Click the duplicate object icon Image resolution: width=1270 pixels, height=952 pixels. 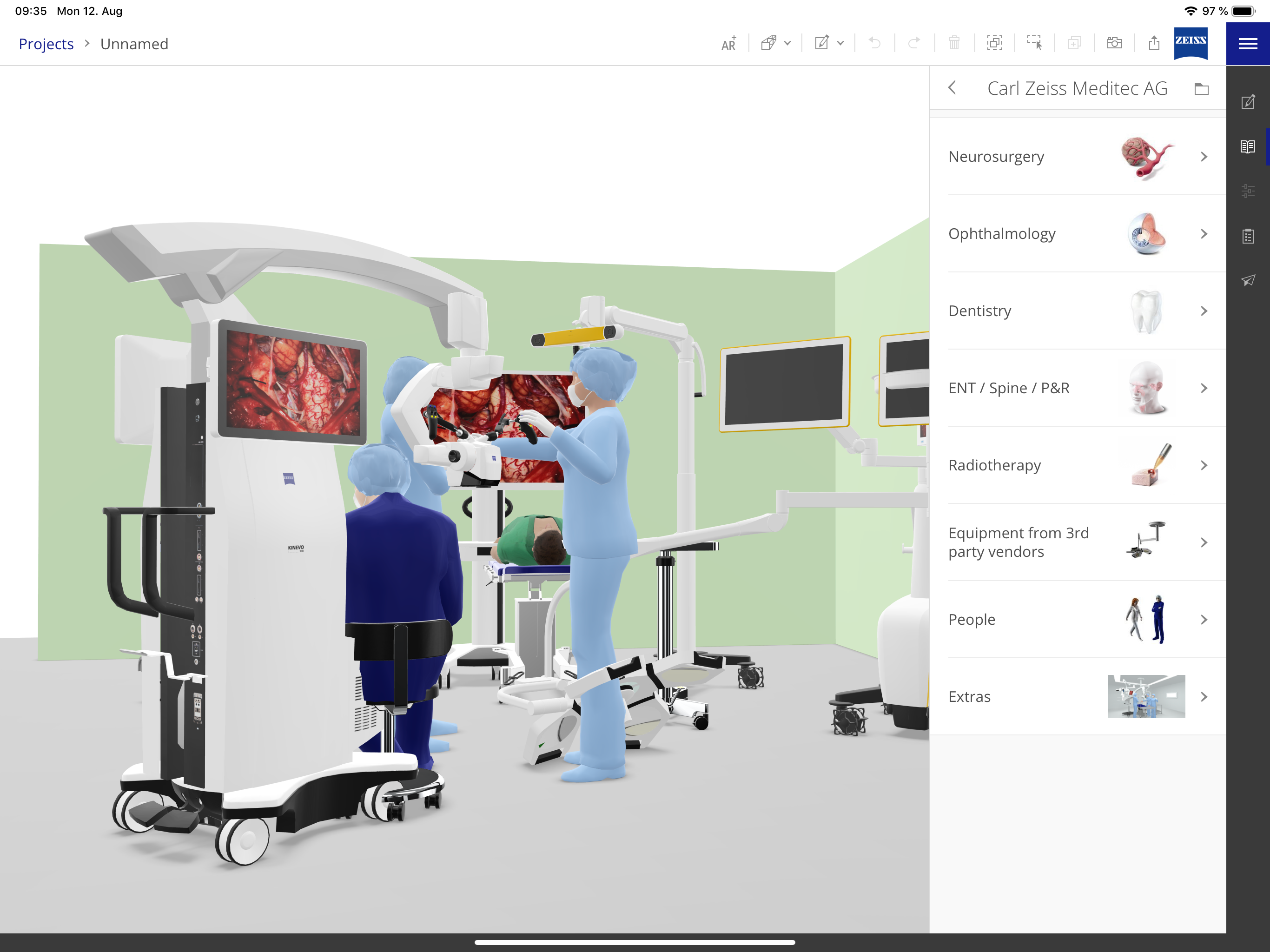point(1074,43)
